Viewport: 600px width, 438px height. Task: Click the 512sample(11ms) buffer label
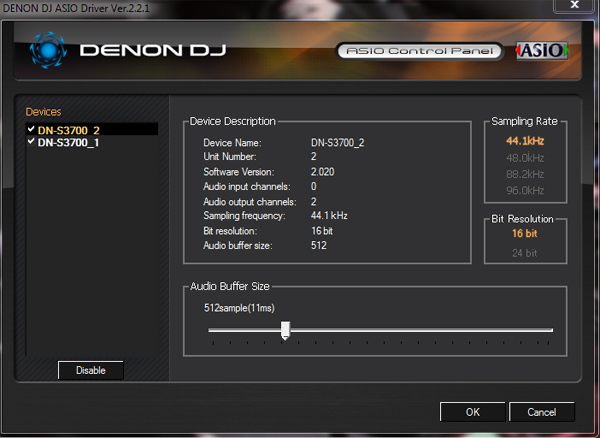pyautogui.click(x=240, y=308)
